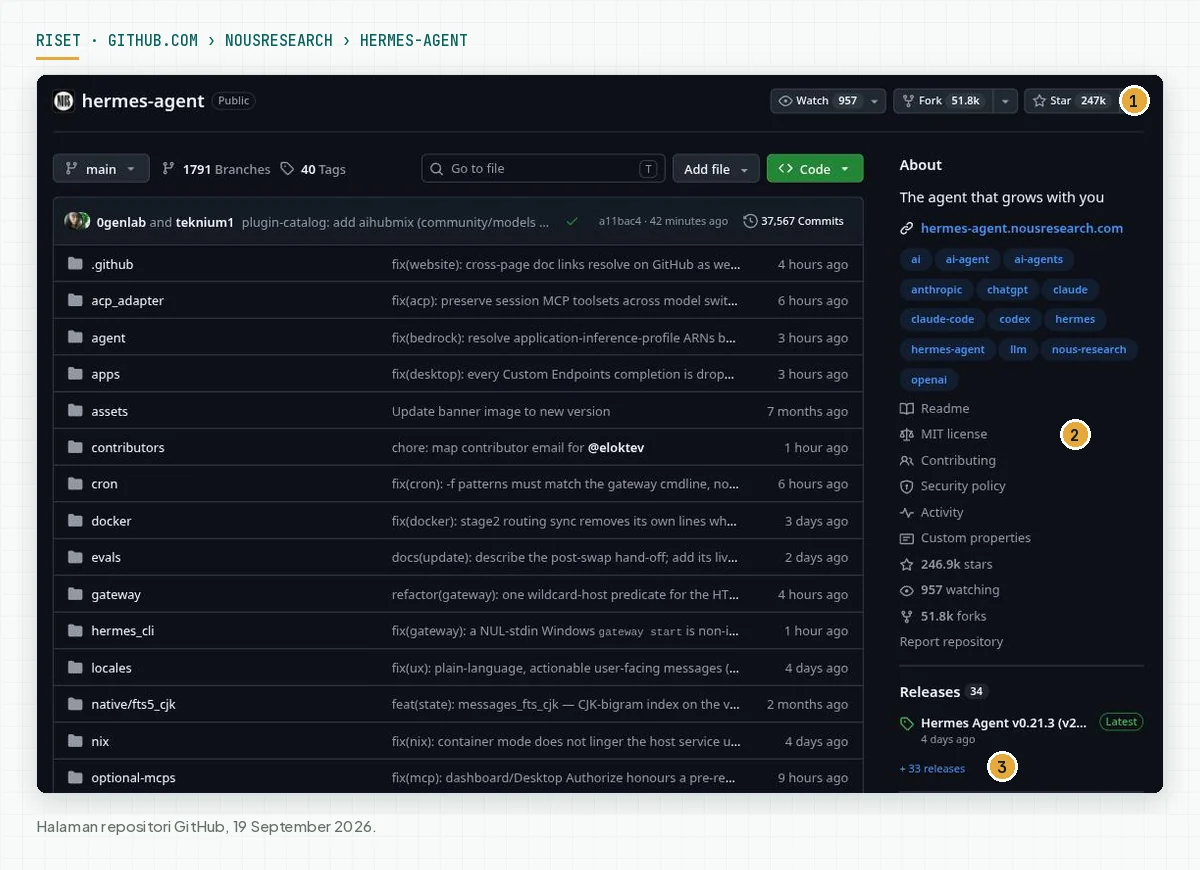Click inside the Go to file search field
Image resolution: width=1200 pixels, height=870 pixels.
click(543, 169)
